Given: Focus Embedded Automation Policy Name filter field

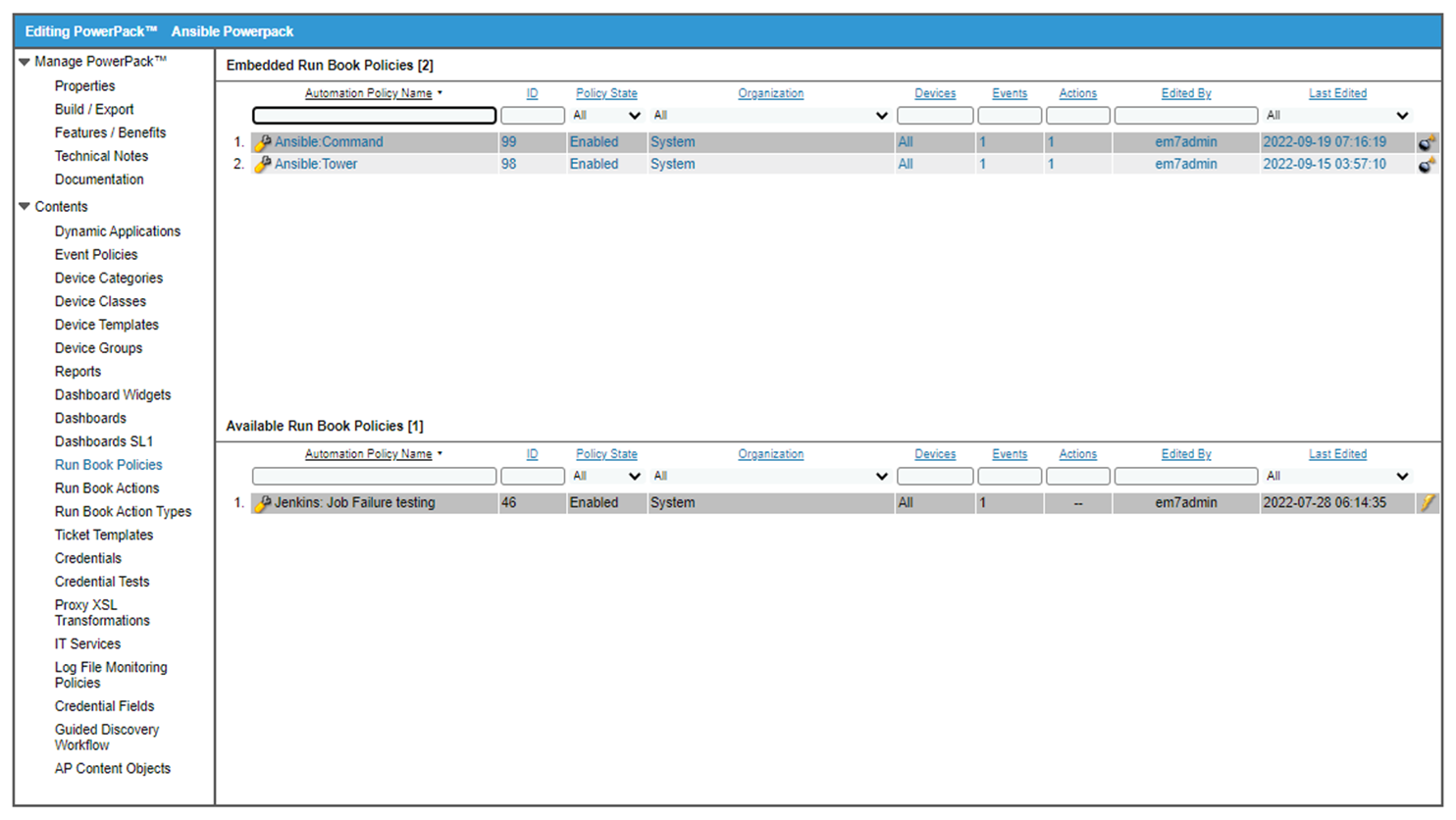Looking at the screenshot, I should pos(374,116).
